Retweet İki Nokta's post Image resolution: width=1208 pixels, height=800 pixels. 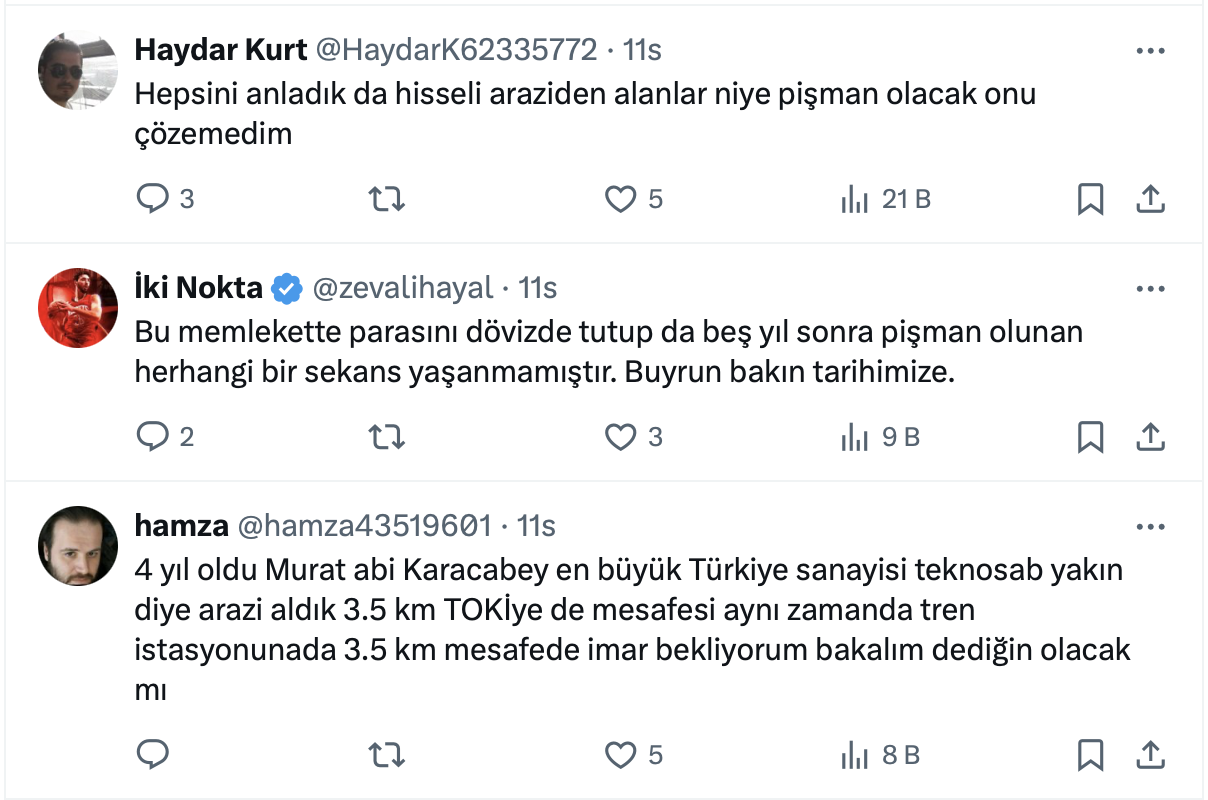(387, 437)
